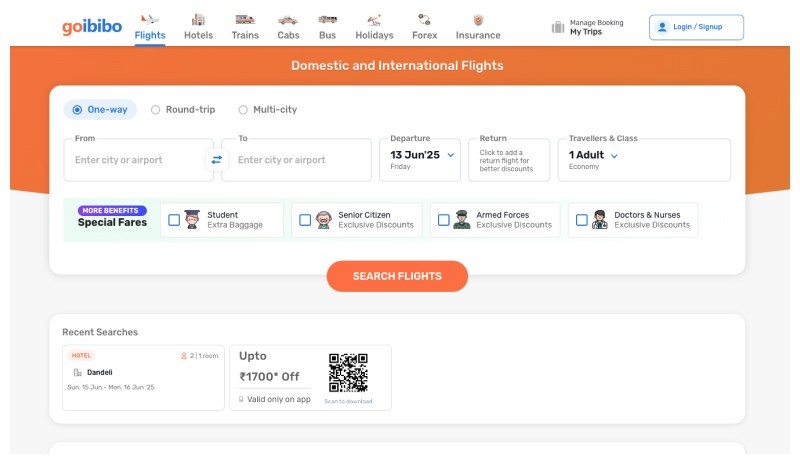Check the Doctors & Nurses fare checkbox
Viewport: 800px width, 464px height.
pos(582,220)
